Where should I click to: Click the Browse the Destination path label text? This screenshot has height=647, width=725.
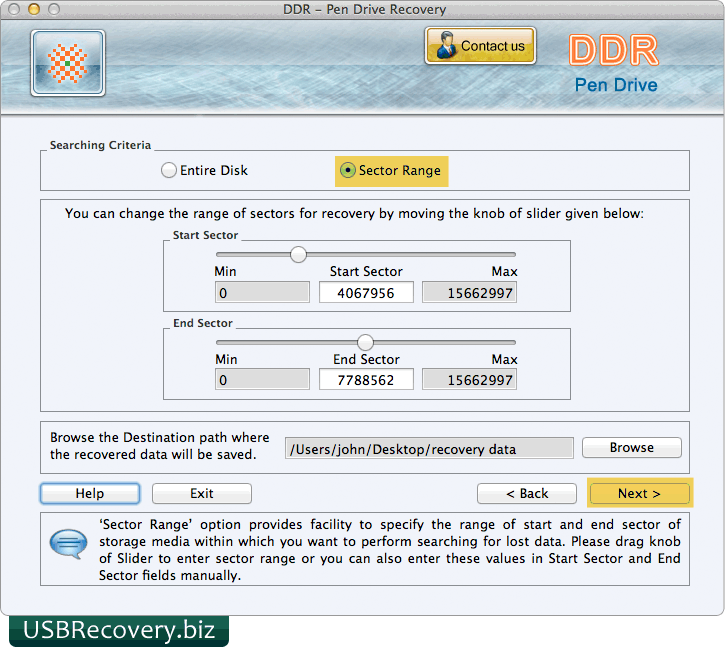(160, 446)
